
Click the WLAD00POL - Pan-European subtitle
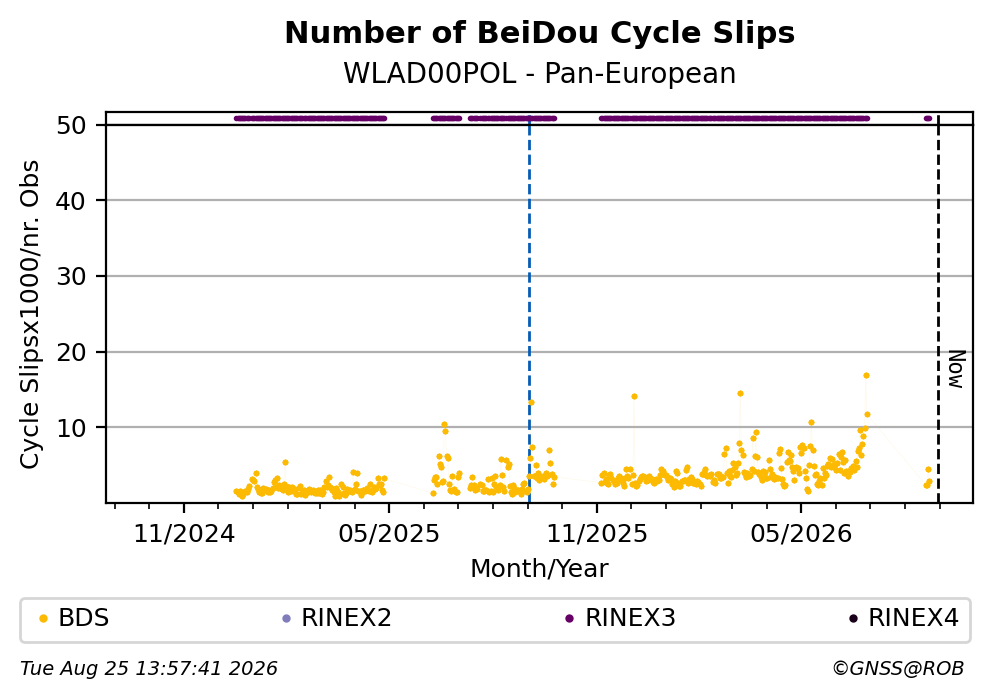[540, 73]
